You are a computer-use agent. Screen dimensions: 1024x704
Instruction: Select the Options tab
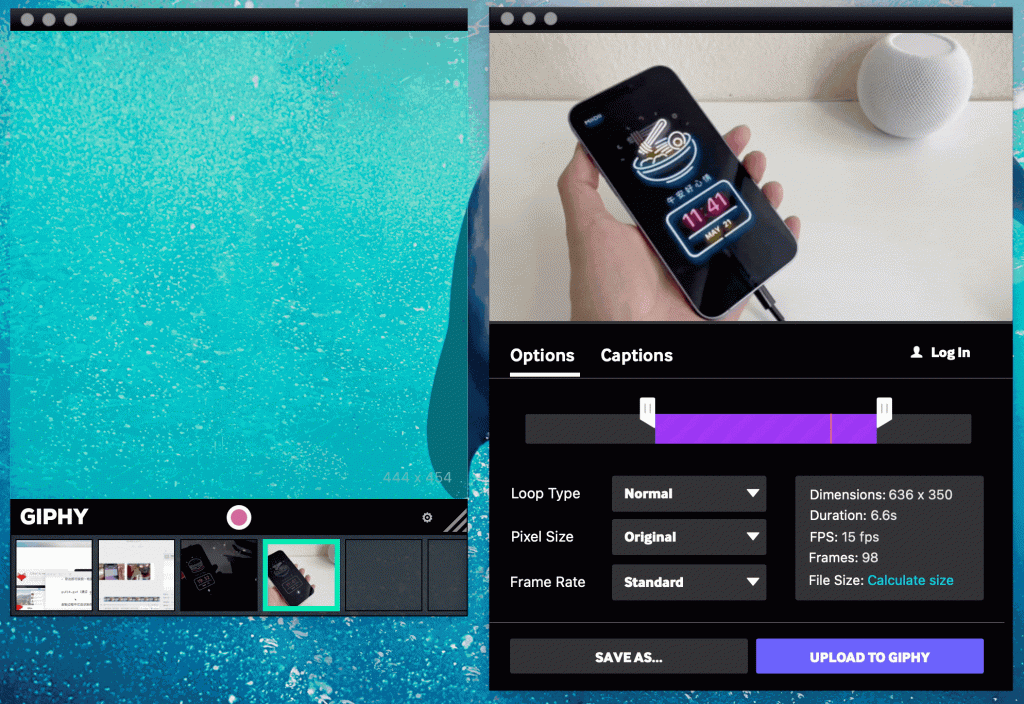coord(542,355)
